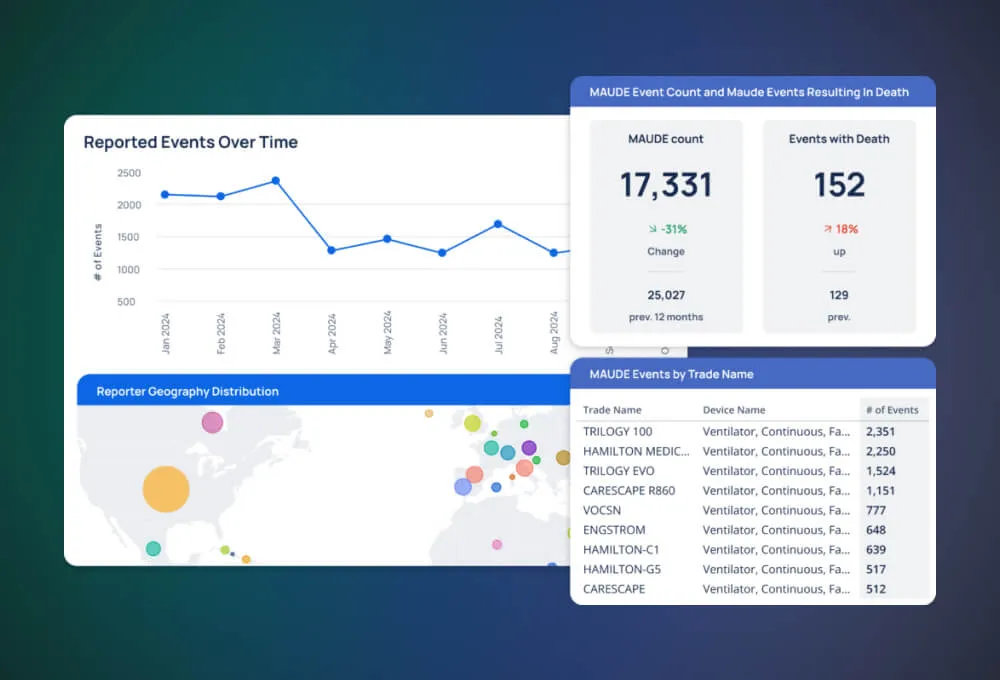Click the Jan 2024 data point on the line chart

[164, 195]
